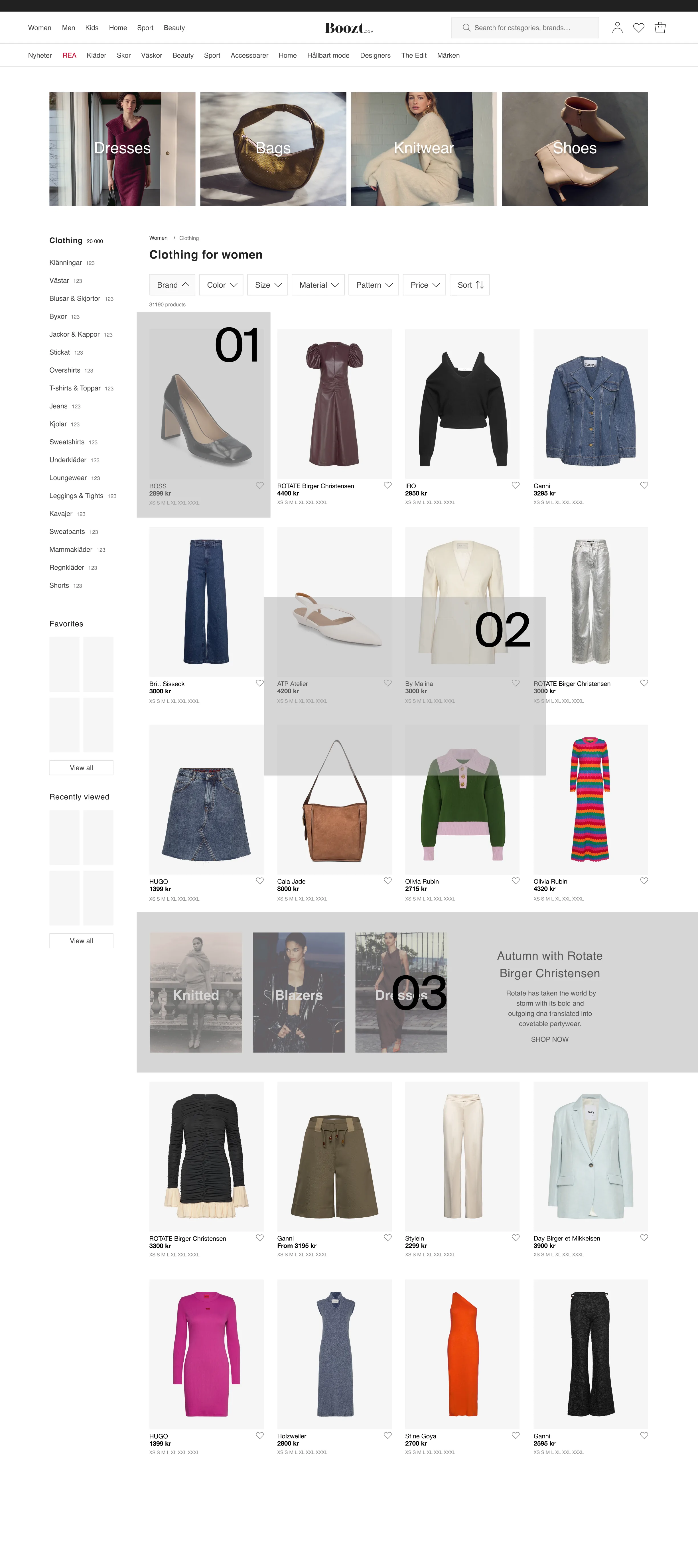
Task: Toggle heart on IRO black sweater
Action: coord(516,485)
